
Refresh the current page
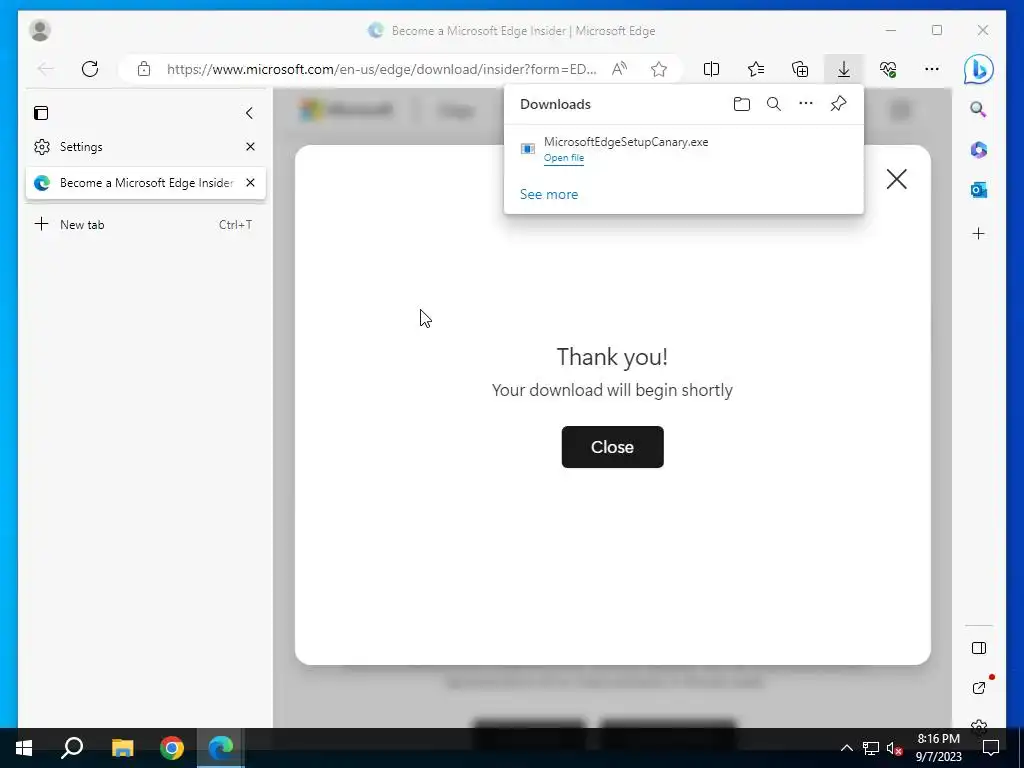90,69
